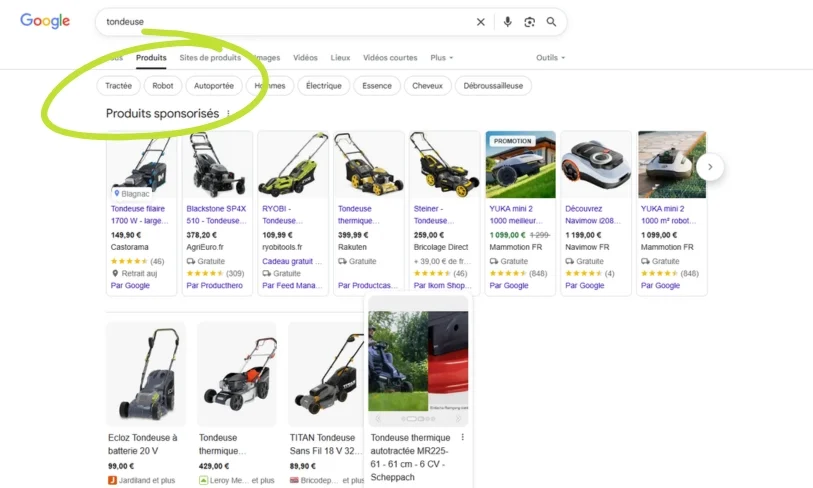
Task: Click the TITAN Tondeuse Sans Fil image
Action: point(327,374)
